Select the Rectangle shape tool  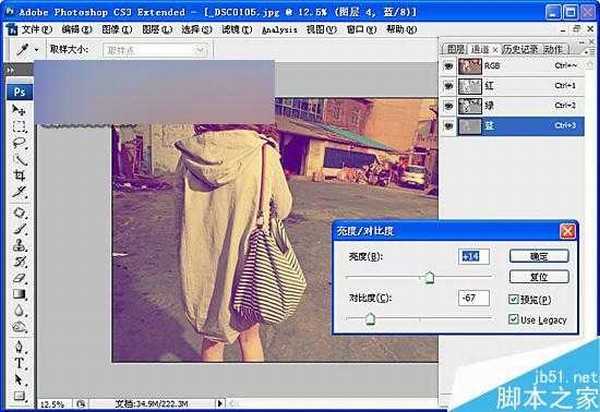point(19,395)
